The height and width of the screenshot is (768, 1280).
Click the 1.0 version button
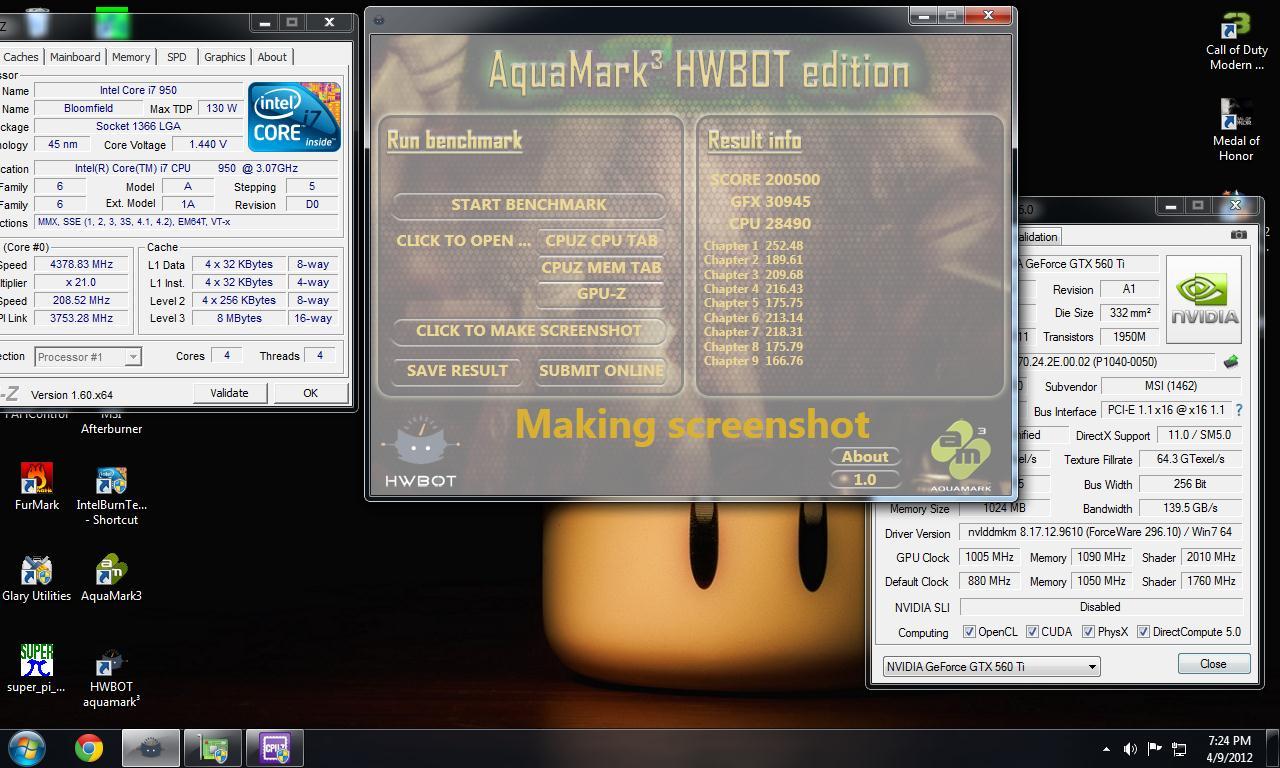(x=865, y=479)
